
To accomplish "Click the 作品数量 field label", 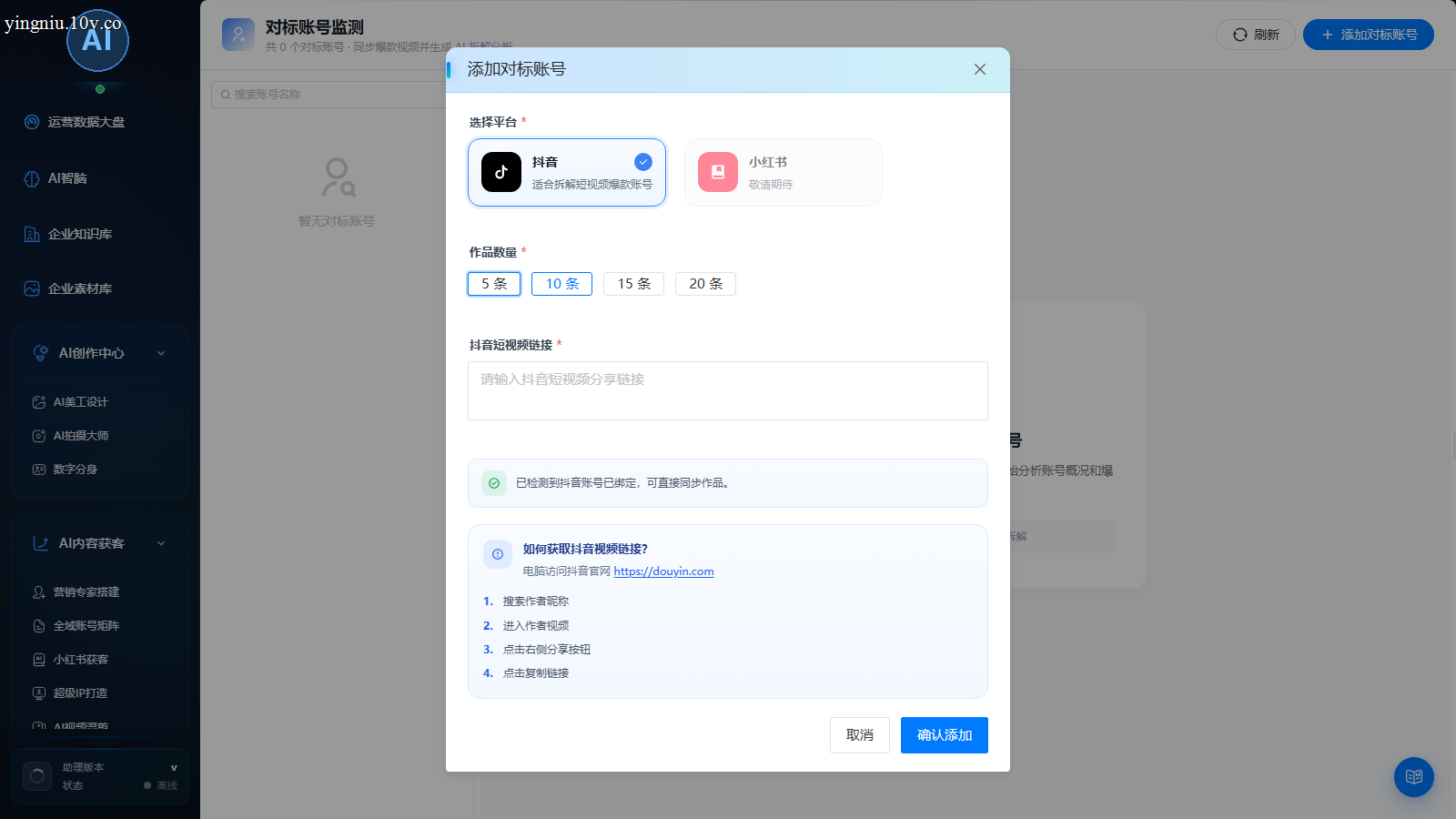I will (493, 252).
